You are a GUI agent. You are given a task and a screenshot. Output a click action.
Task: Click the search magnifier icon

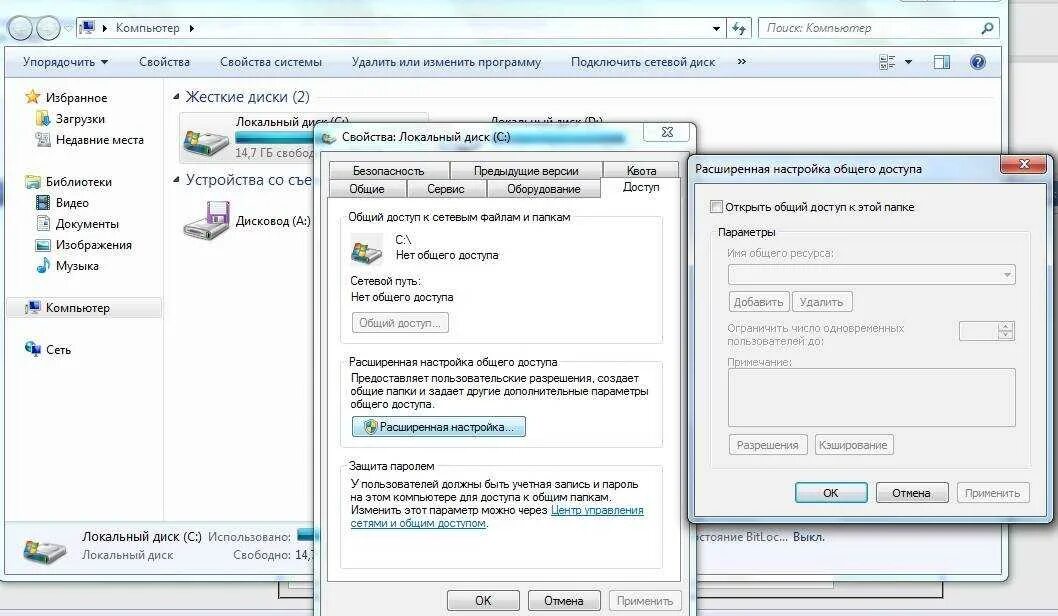986,28
